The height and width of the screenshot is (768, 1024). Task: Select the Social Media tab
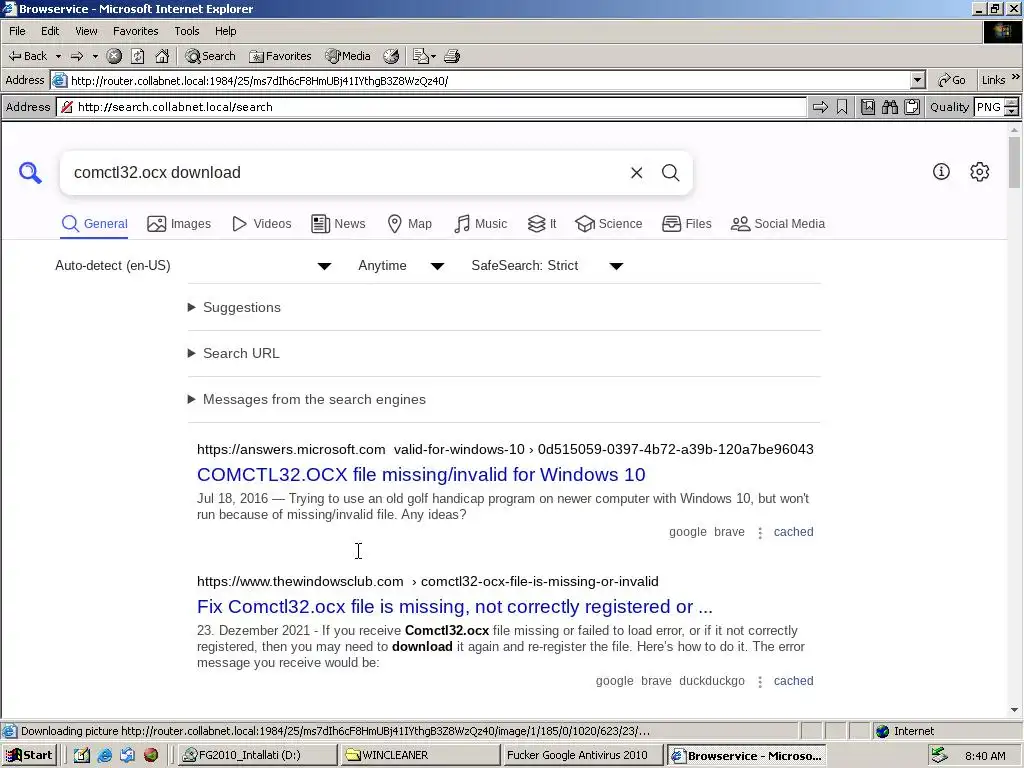(778, 224)
